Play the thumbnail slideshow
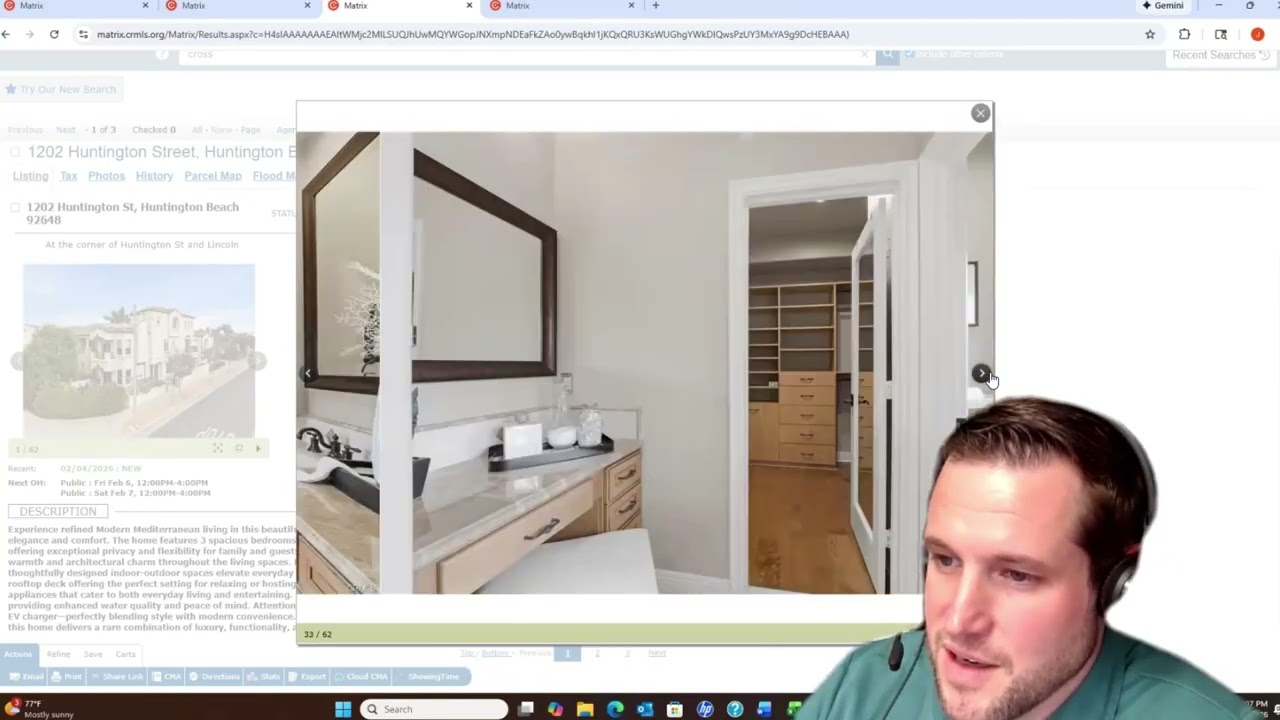The height and width of the screenshot is (720, 1280). pyautogui.click(x=258, y=448)
